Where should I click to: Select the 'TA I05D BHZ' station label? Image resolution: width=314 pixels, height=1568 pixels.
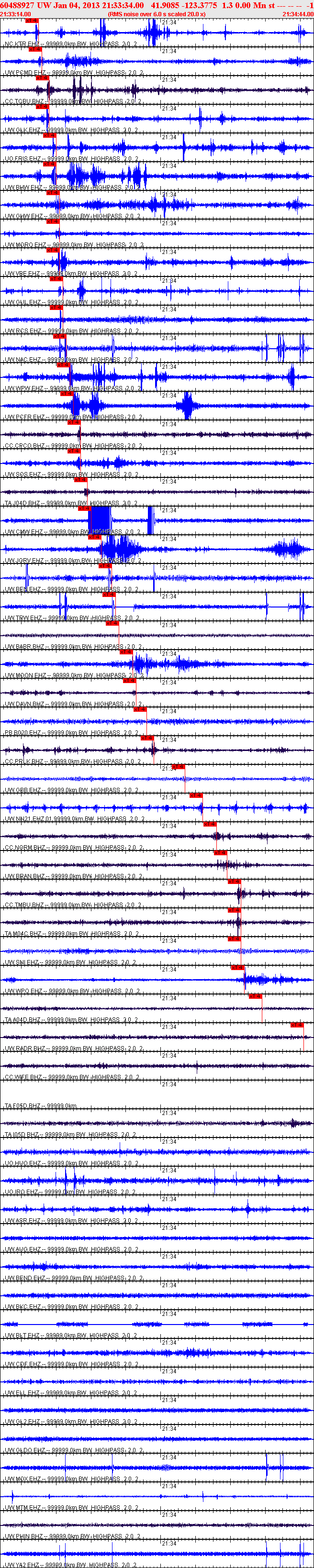(22, 1134)
